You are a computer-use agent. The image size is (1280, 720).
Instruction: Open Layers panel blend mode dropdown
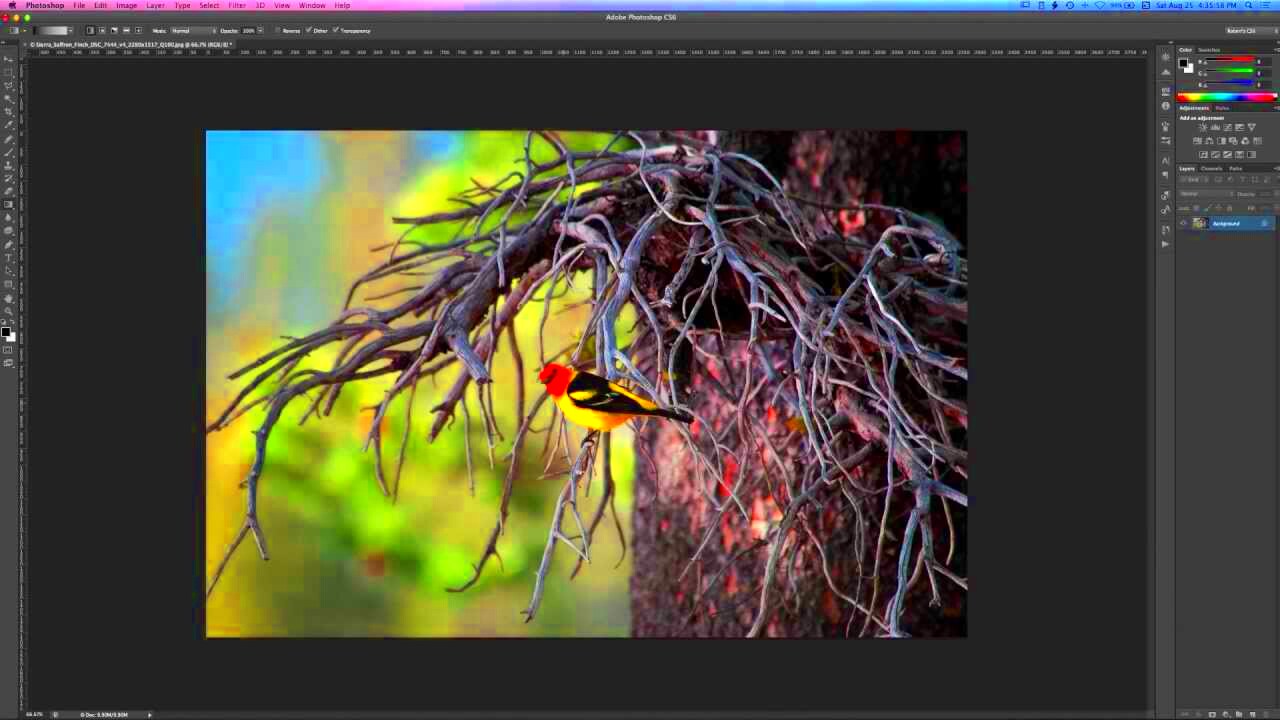1206,193
